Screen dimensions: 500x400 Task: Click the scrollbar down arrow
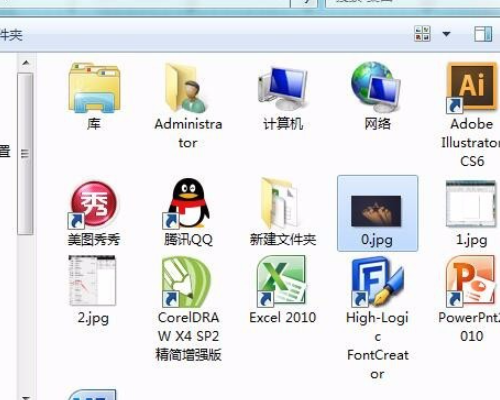pos(25,397)
